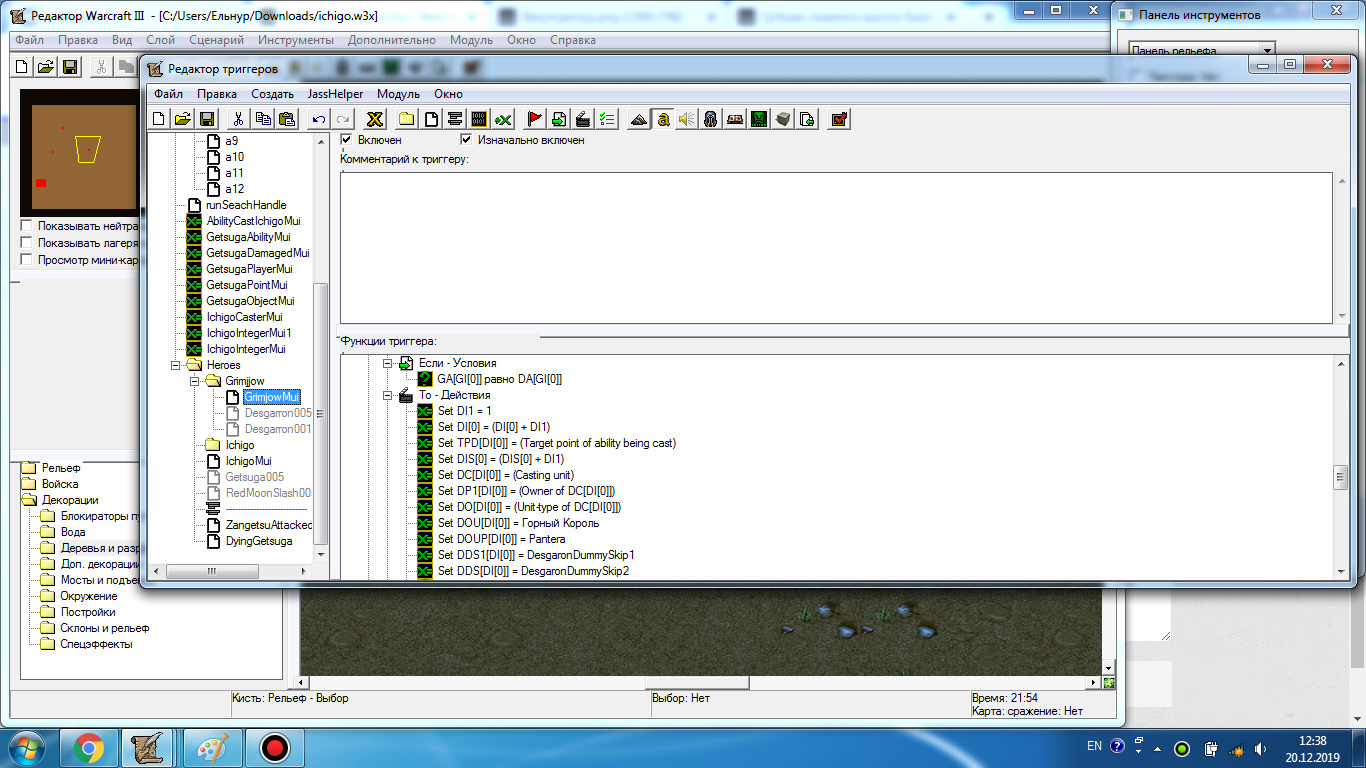Screen dimensions: 1366x768
Task: Toggle Просмотр мини-кар... checkbox in main window
Action: tap(26, 260)
